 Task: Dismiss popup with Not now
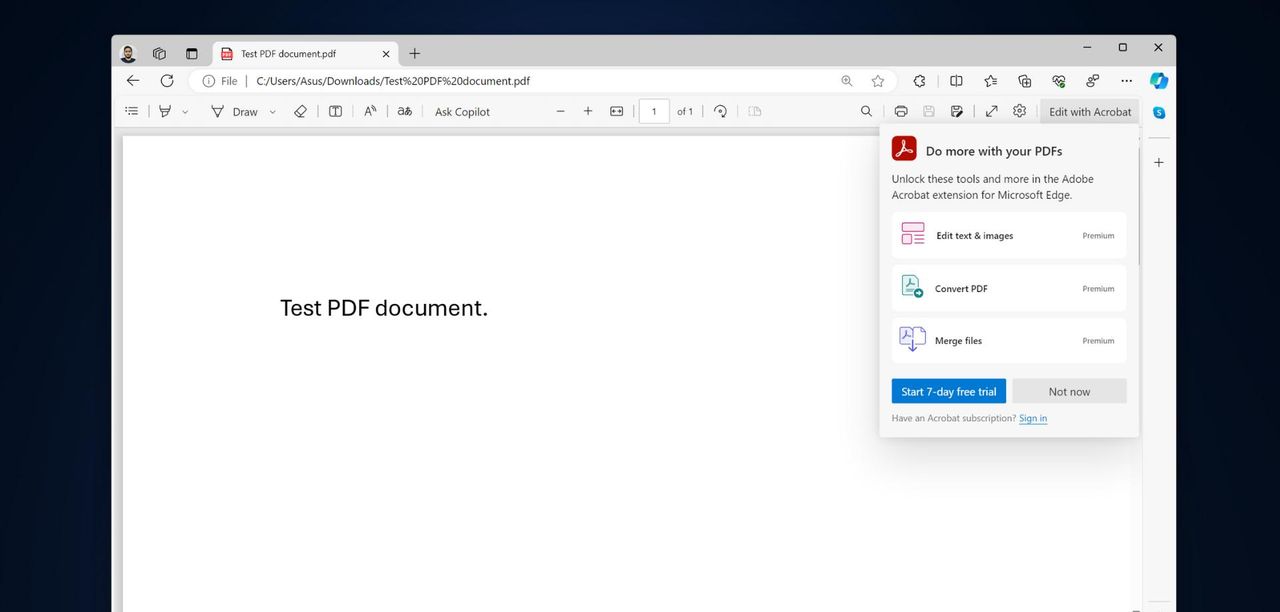pos(1069,391)
